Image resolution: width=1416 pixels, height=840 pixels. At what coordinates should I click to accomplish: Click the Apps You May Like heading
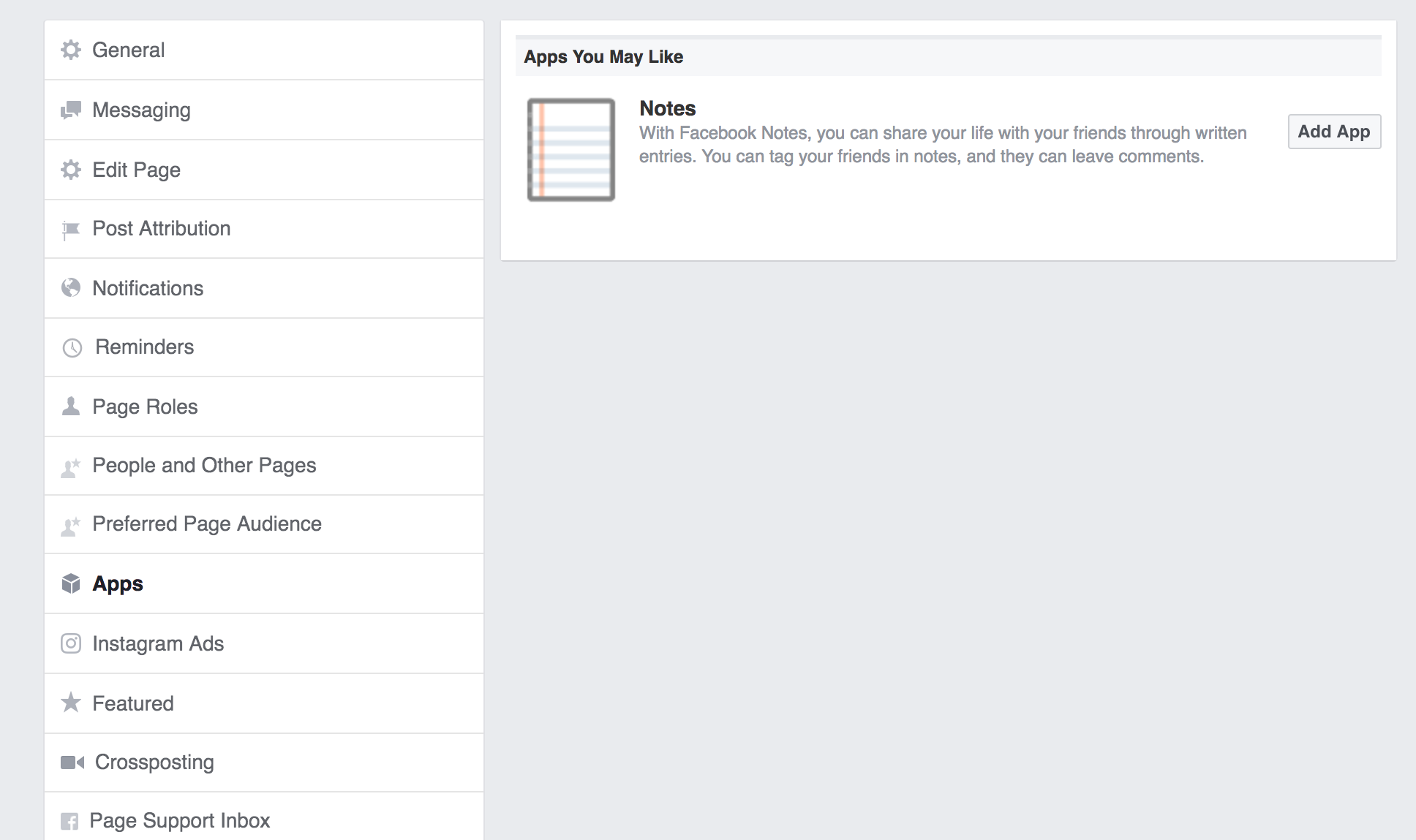coord(603,56)
